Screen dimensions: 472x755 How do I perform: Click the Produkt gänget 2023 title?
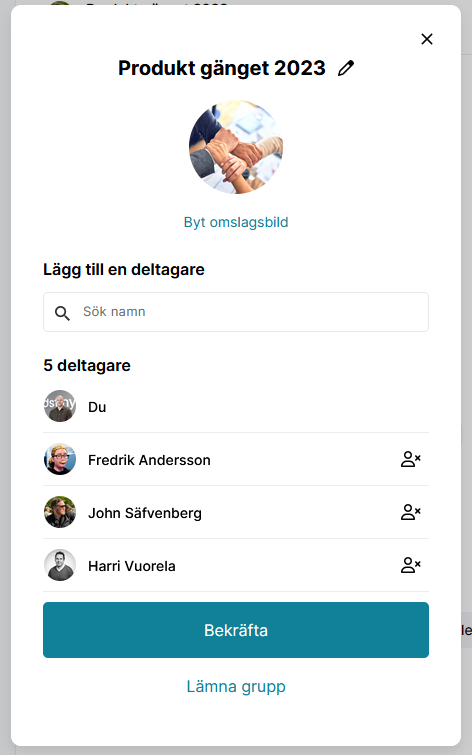pyautogui.click(x=222, y=68)
